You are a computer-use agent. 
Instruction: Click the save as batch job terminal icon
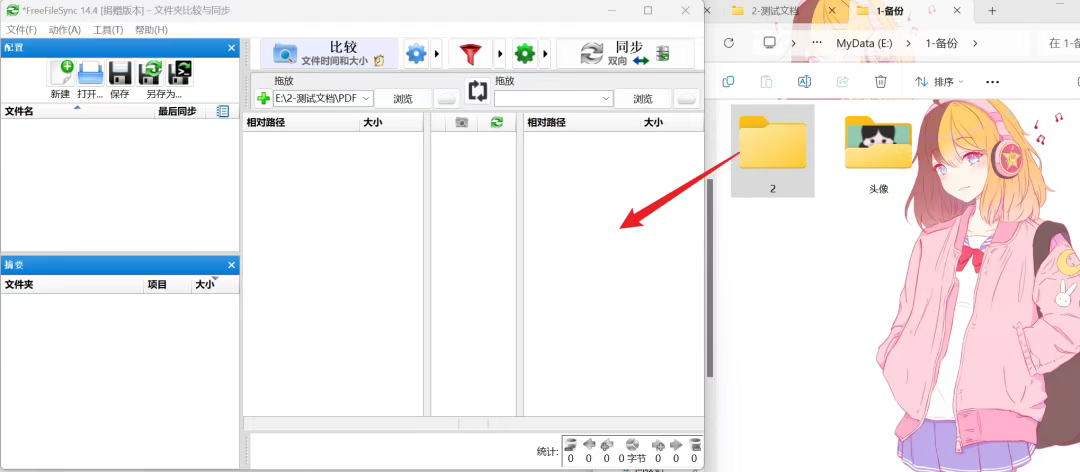pos(180,72)
